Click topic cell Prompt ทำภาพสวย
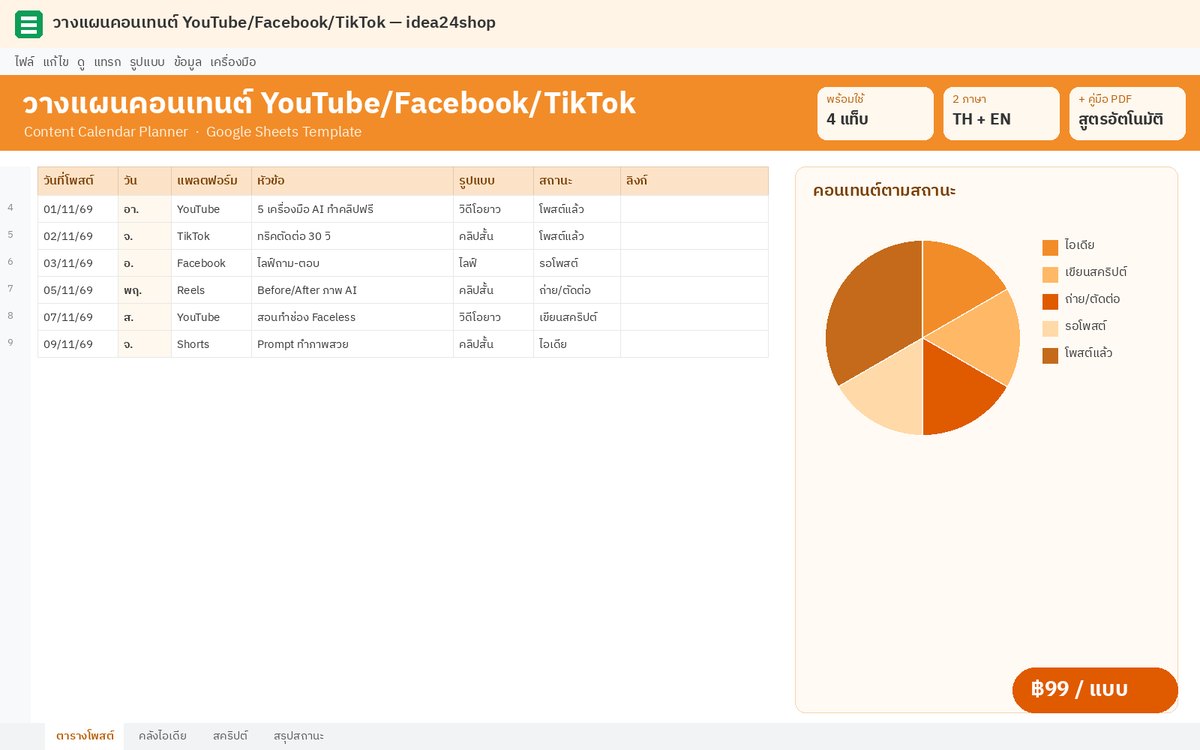 pos(352,344)
